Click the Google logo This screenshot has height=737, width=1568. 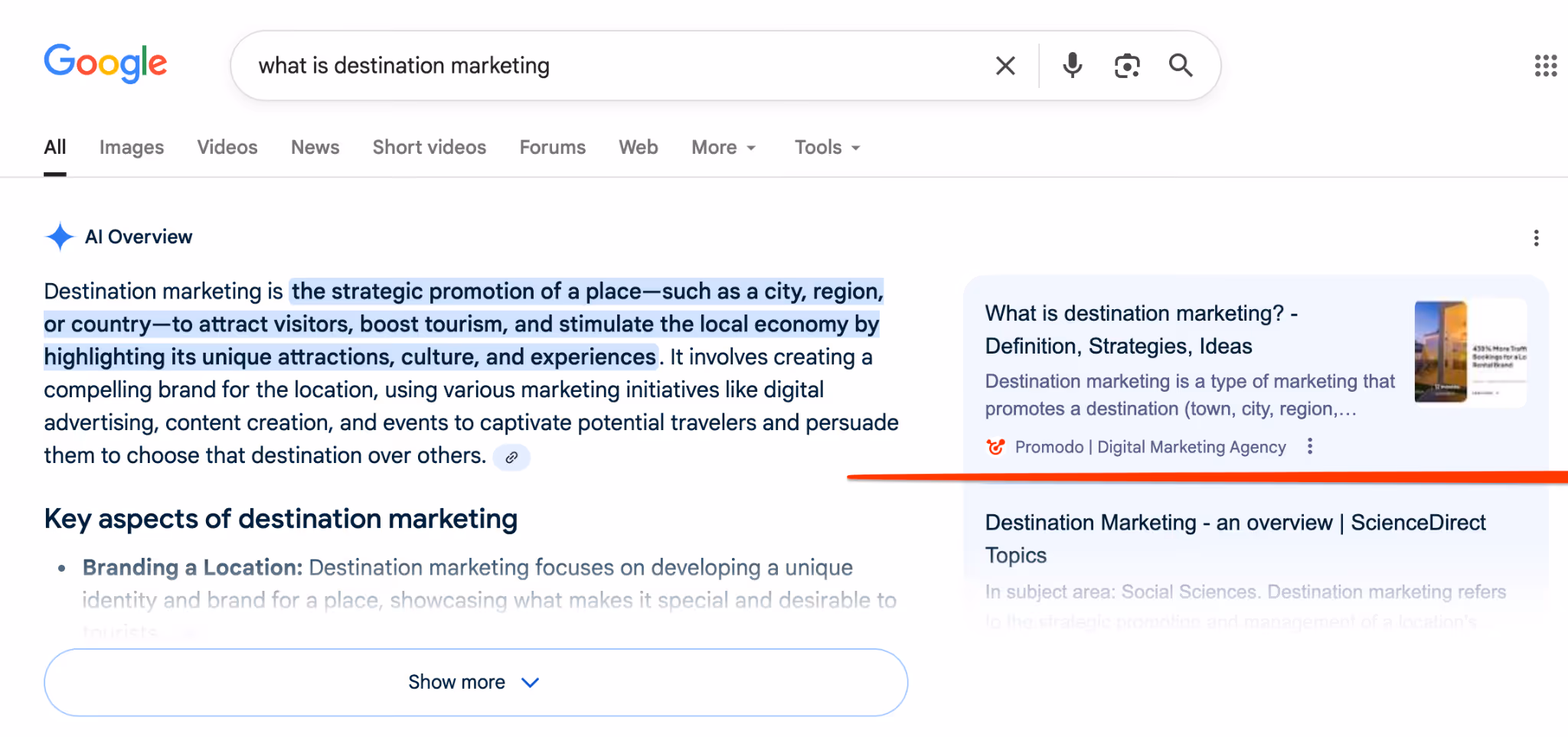coord(106,64)
